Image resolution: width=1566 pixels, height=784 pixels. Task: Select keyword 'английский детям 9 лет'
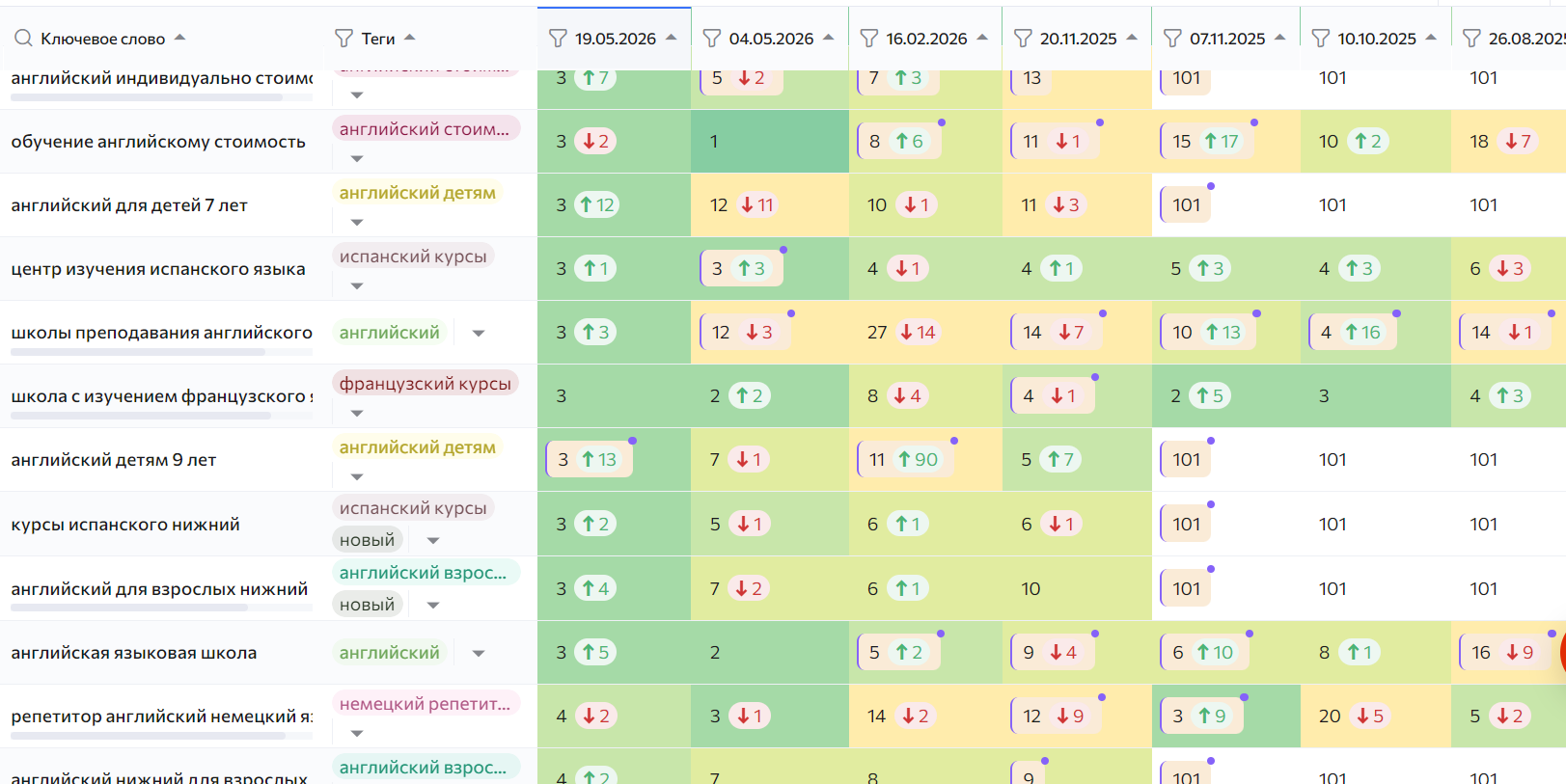click(114, 460)
